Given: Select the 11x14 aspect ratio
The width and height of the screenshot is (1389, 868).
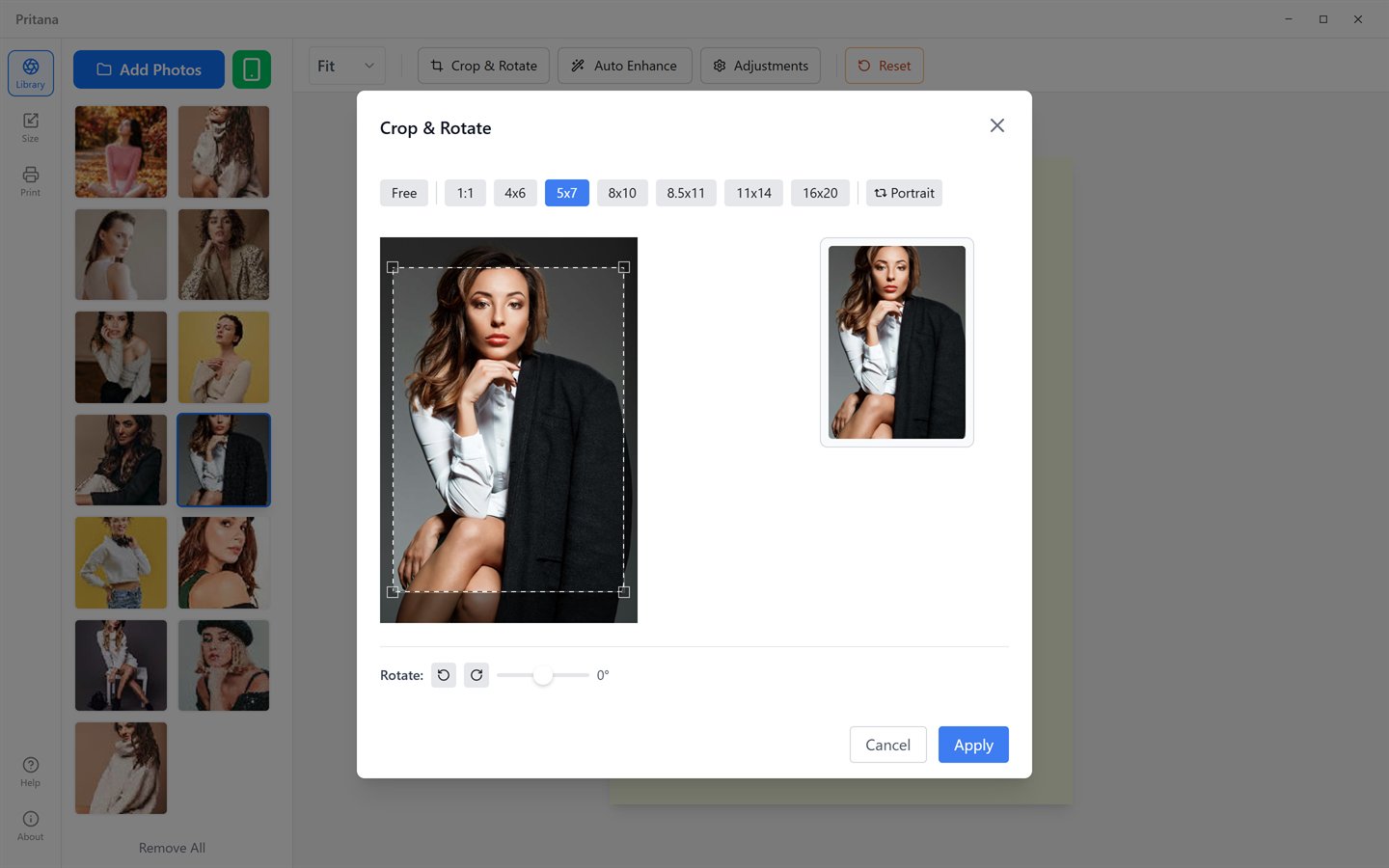Looking at the screenshot, I should (x=753, y=193).
